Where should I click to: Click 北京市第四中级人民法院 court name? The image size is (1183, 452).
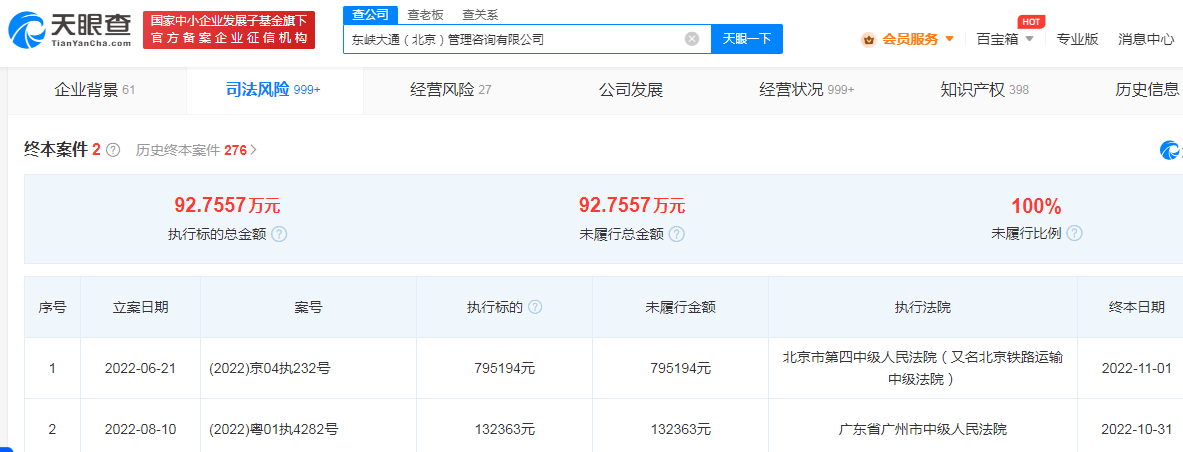923,368
